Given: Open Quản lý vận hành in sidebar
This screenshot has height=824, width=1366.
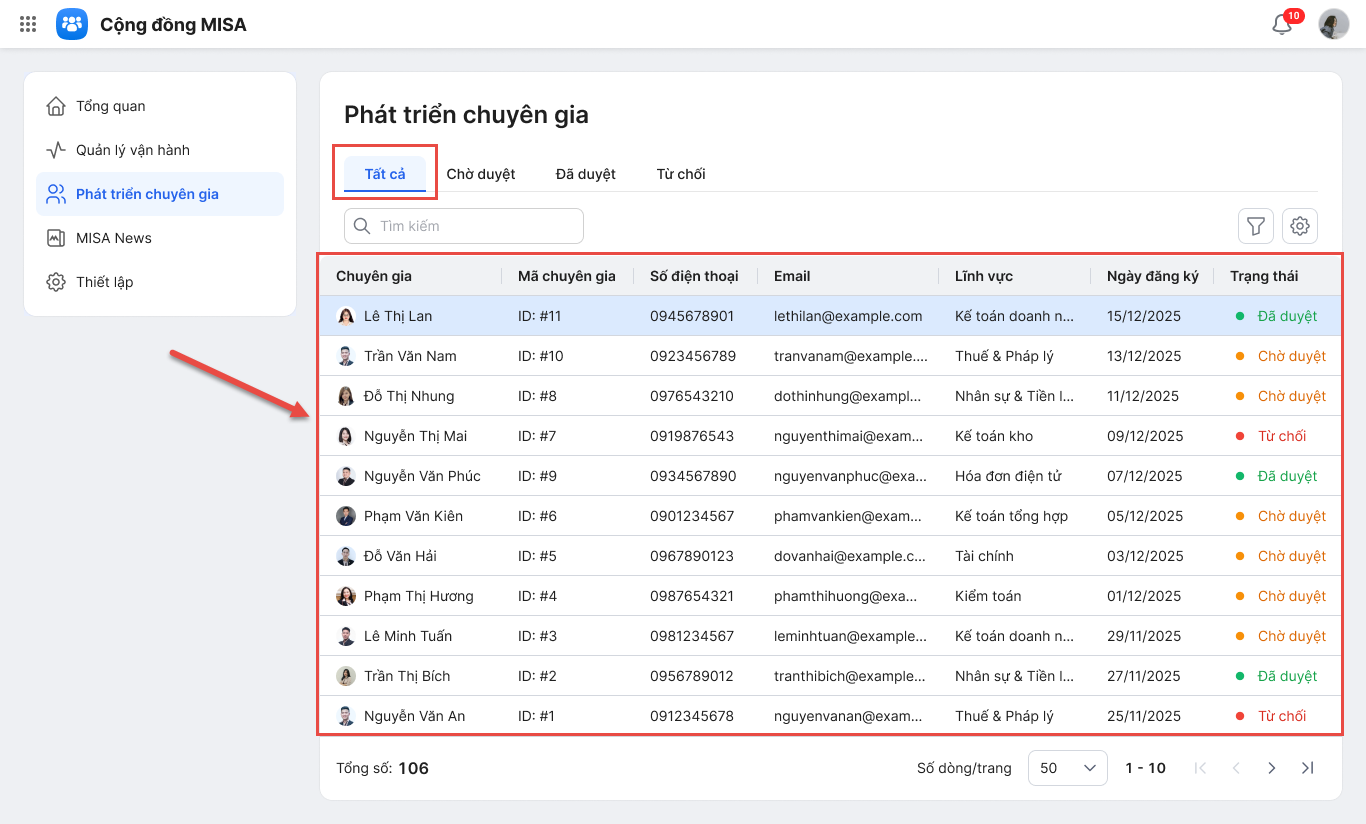Looking at the screenshot, I should click(132, 150).
